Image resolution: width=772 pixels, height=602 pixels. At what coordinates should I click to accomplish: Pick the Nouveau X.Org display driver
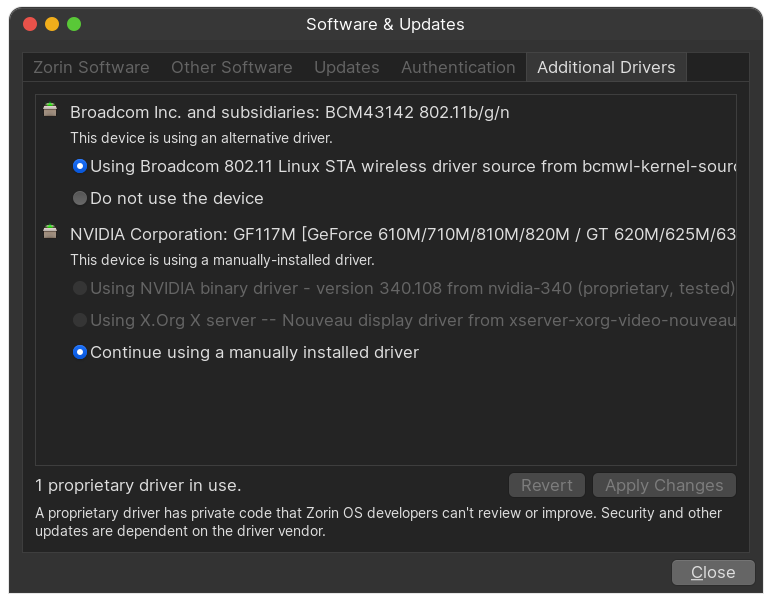tap(80, 320)
